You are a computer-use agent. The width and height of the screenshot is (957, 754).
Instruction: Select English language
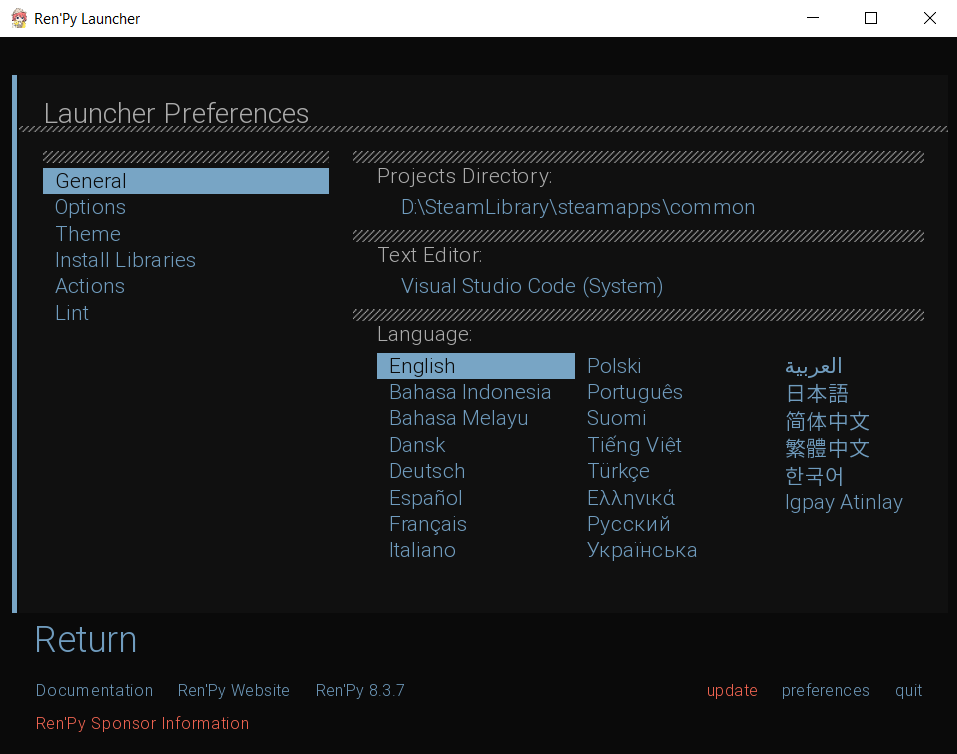coord(475,366)
